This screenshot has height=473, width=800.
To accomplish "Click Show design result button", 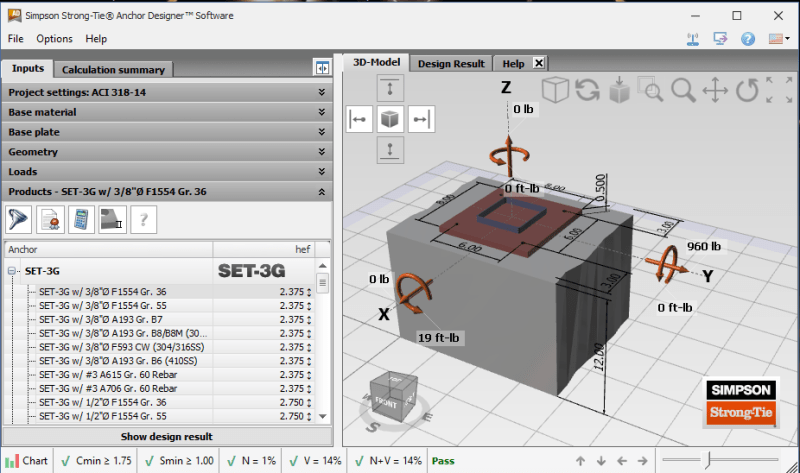I will click(167, 437).
